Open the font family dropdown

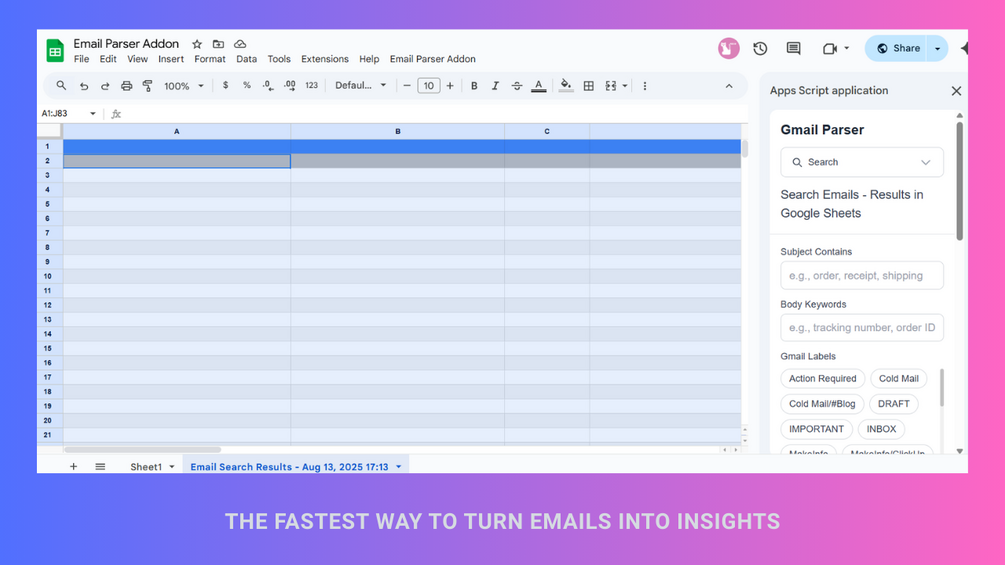coord(361,85)
